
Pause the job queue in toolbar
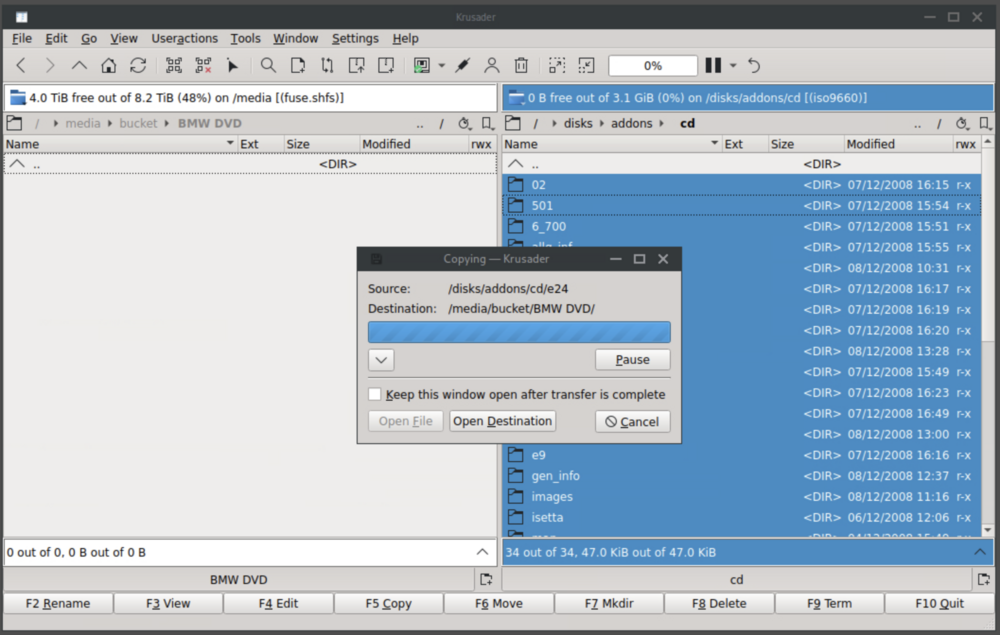(713, 65)
